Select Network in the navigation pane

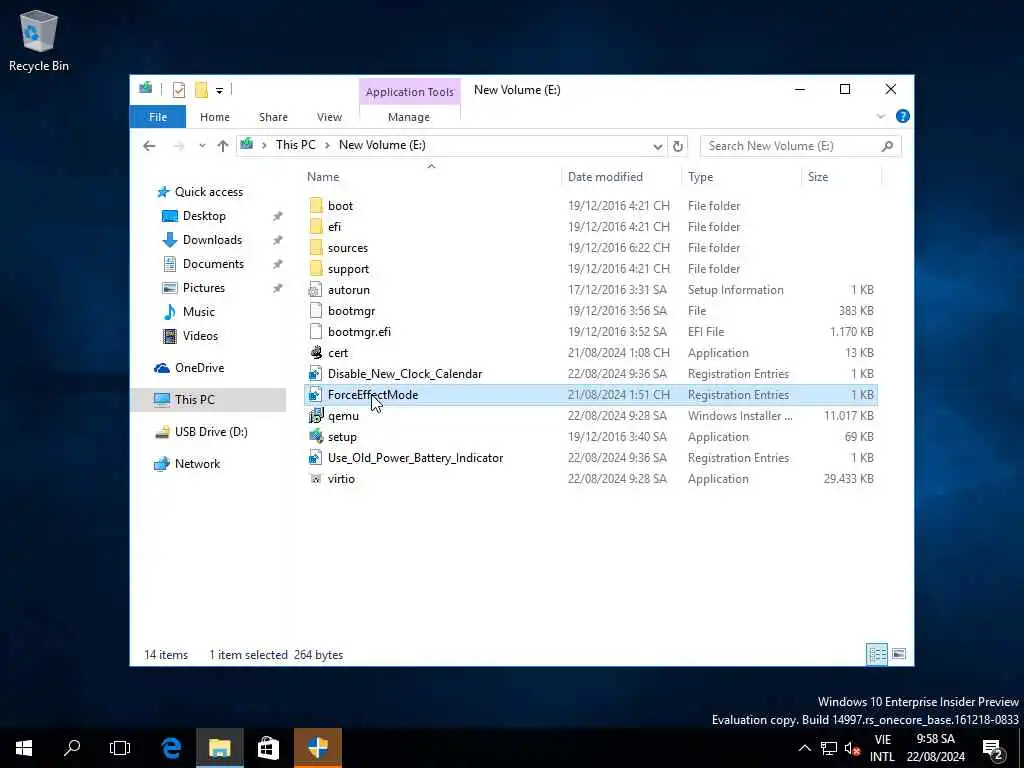tap(197, 464)
